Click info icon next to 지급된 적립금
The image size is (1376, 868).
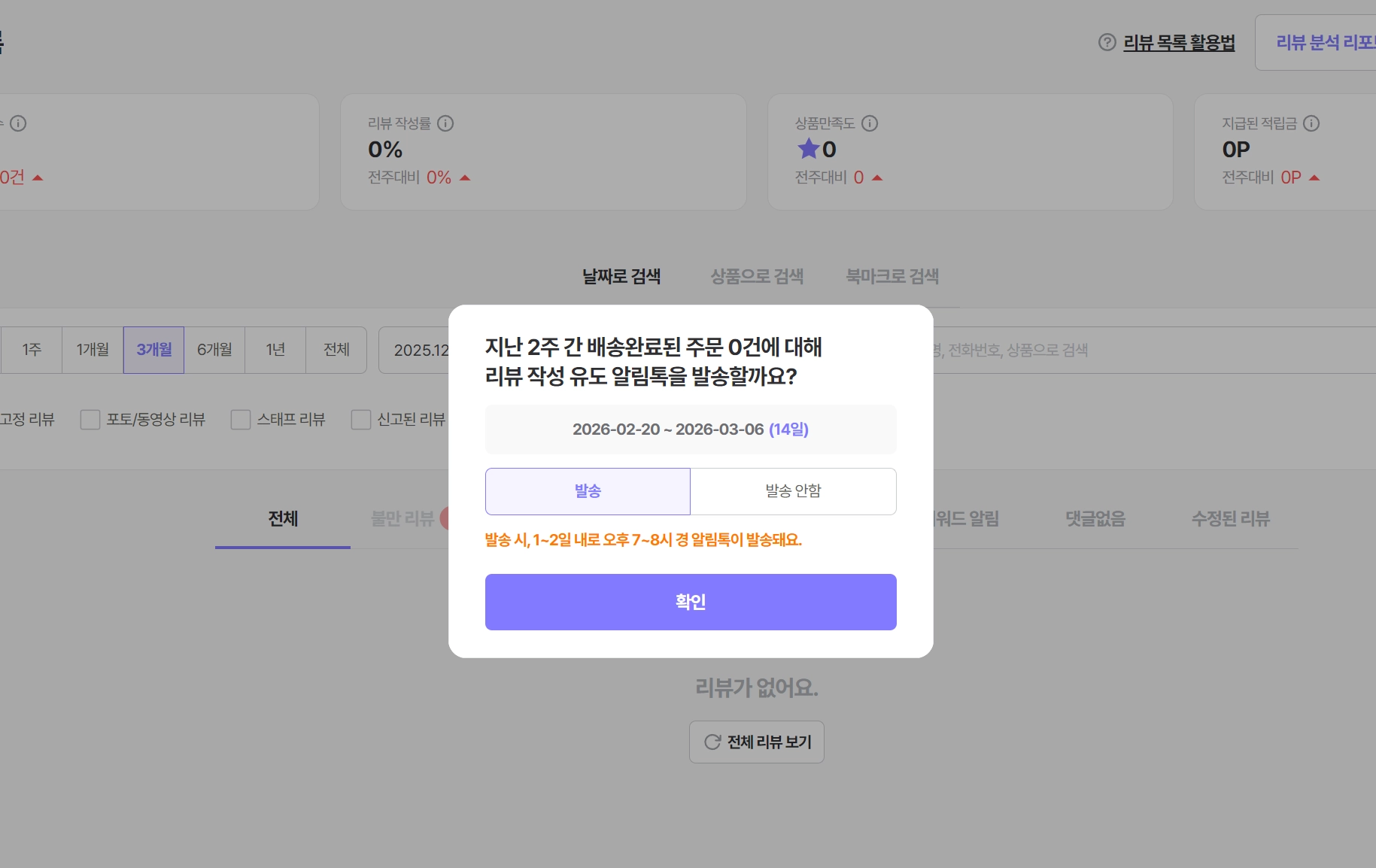tap(1311, 123)
